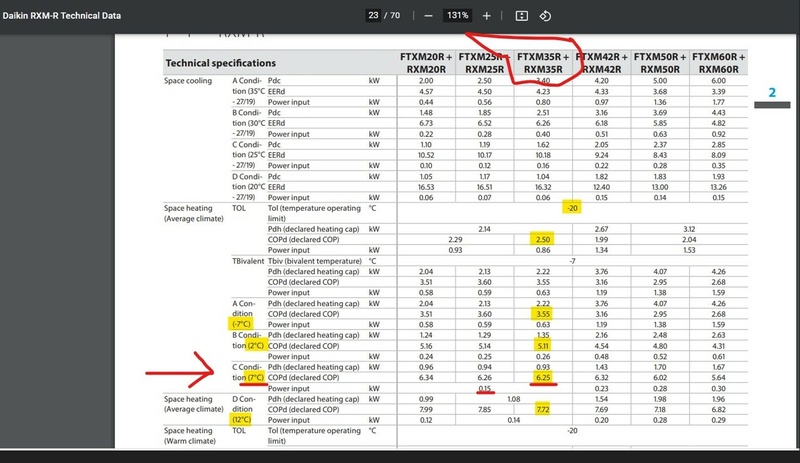
Task: Click the page number field showing 23
Action: 373,15
